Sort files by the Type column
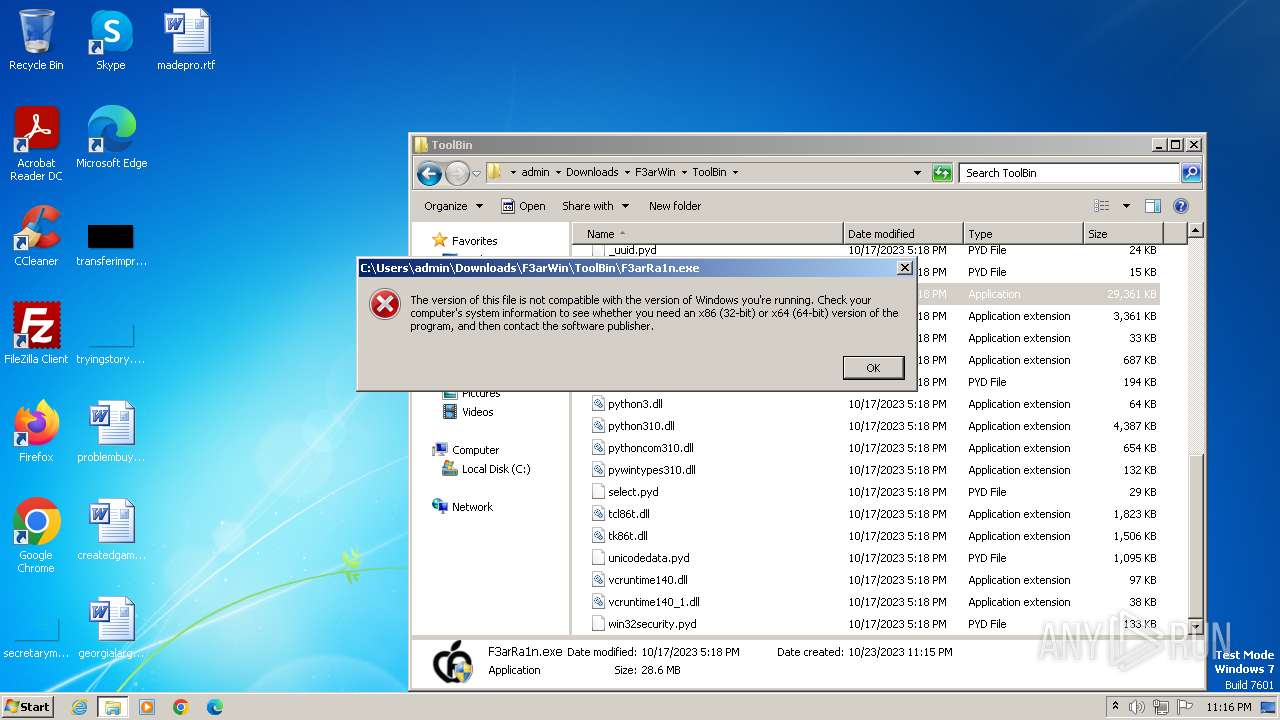Image resolution: width=1280 pixels, height=720 pixels. [1023, 234]
